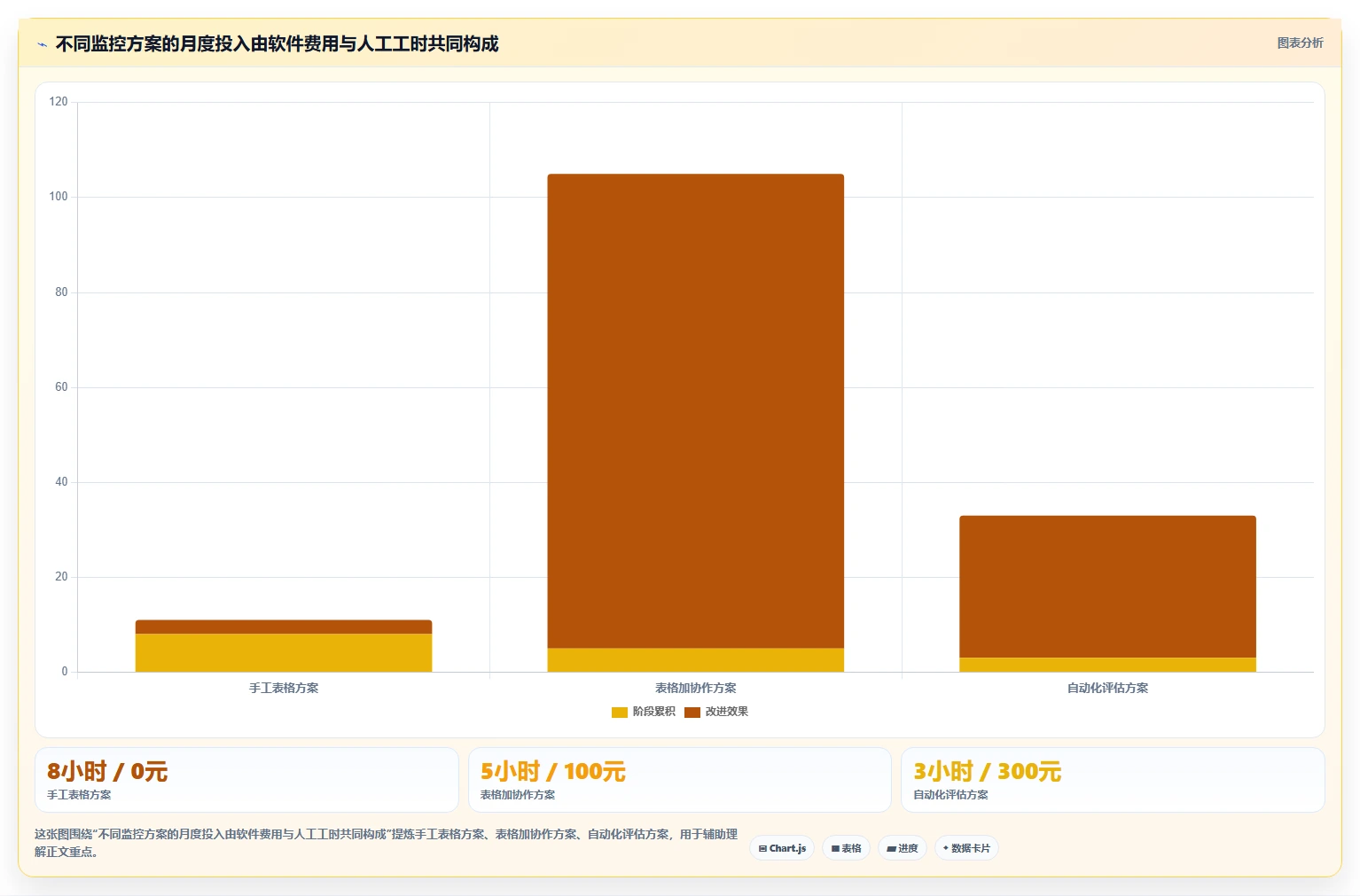The image size is (1360, 896).
Task: Click the y-axis value 100
Action: (x=59, y=197)
